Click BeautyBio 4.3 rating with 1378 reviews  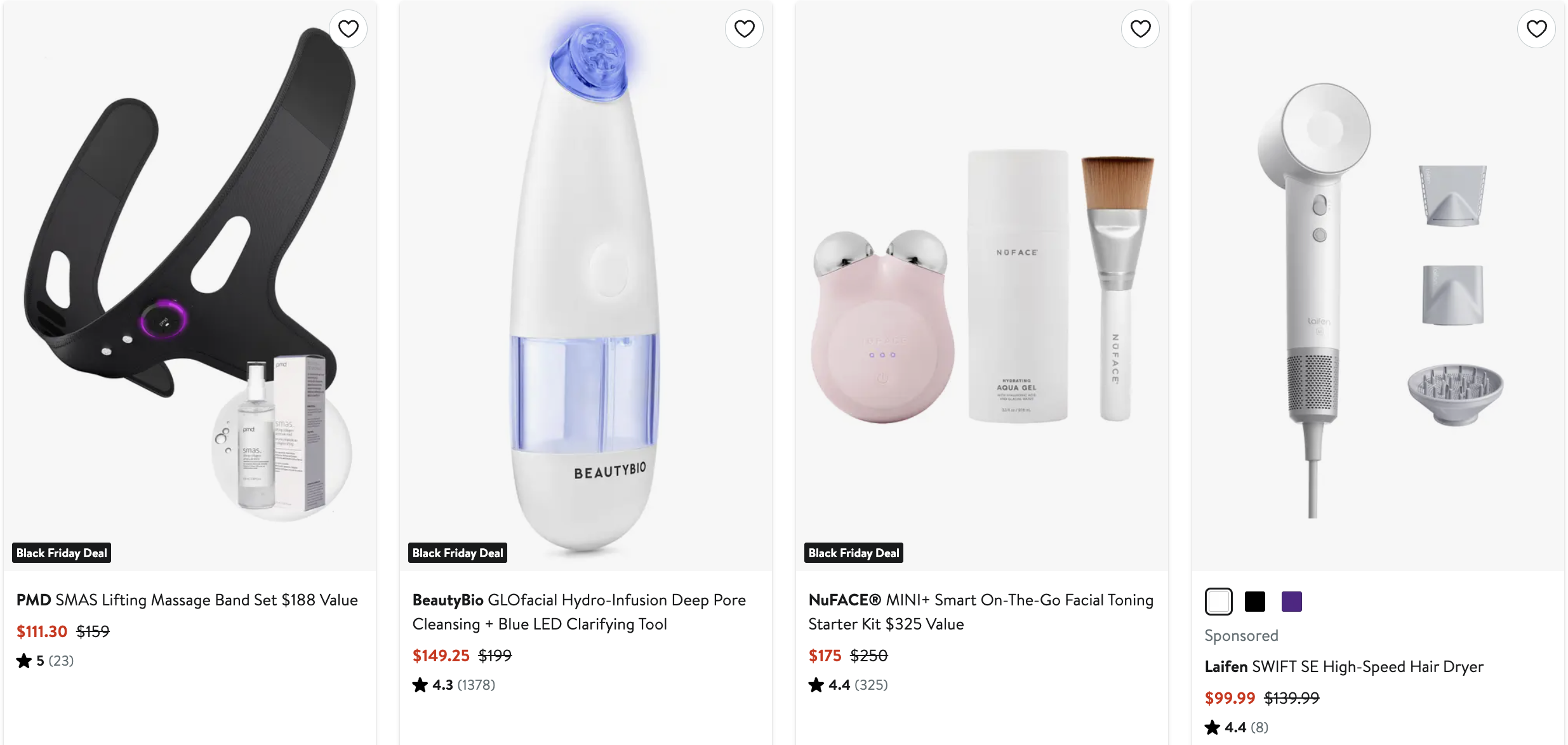(453, 685)
